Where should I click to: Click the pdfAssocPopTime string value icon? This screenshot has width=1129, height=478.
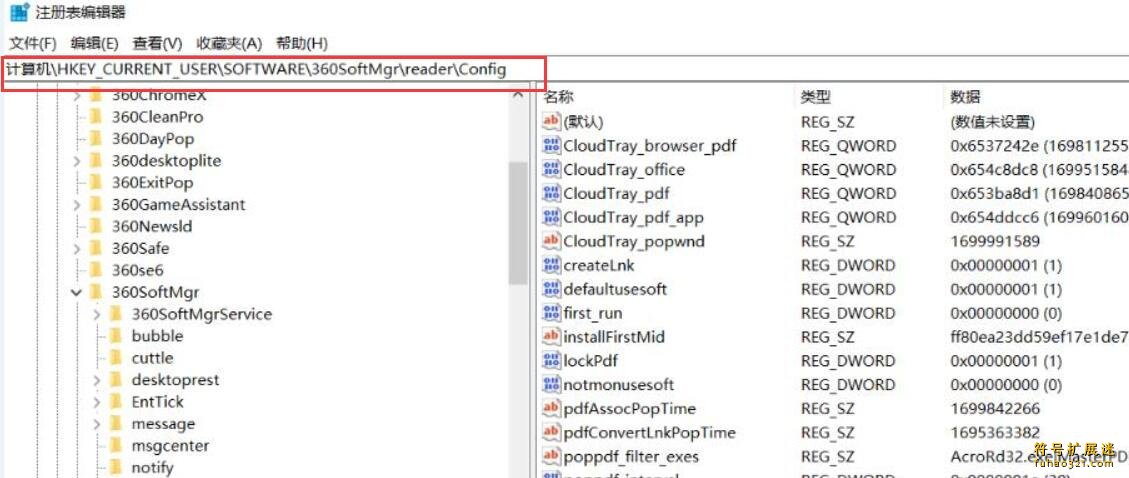[x=552, y=408]
